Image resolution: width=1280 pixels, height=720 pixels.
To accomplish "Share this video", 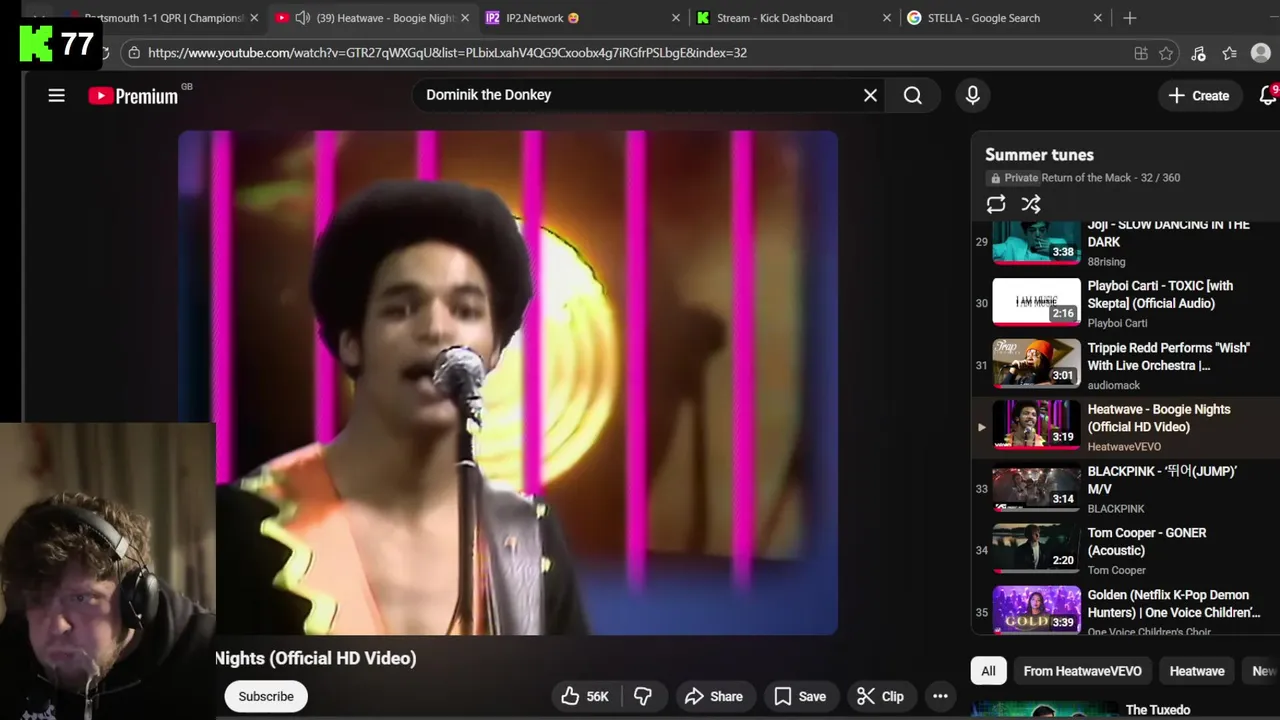I will pos(713,696).
